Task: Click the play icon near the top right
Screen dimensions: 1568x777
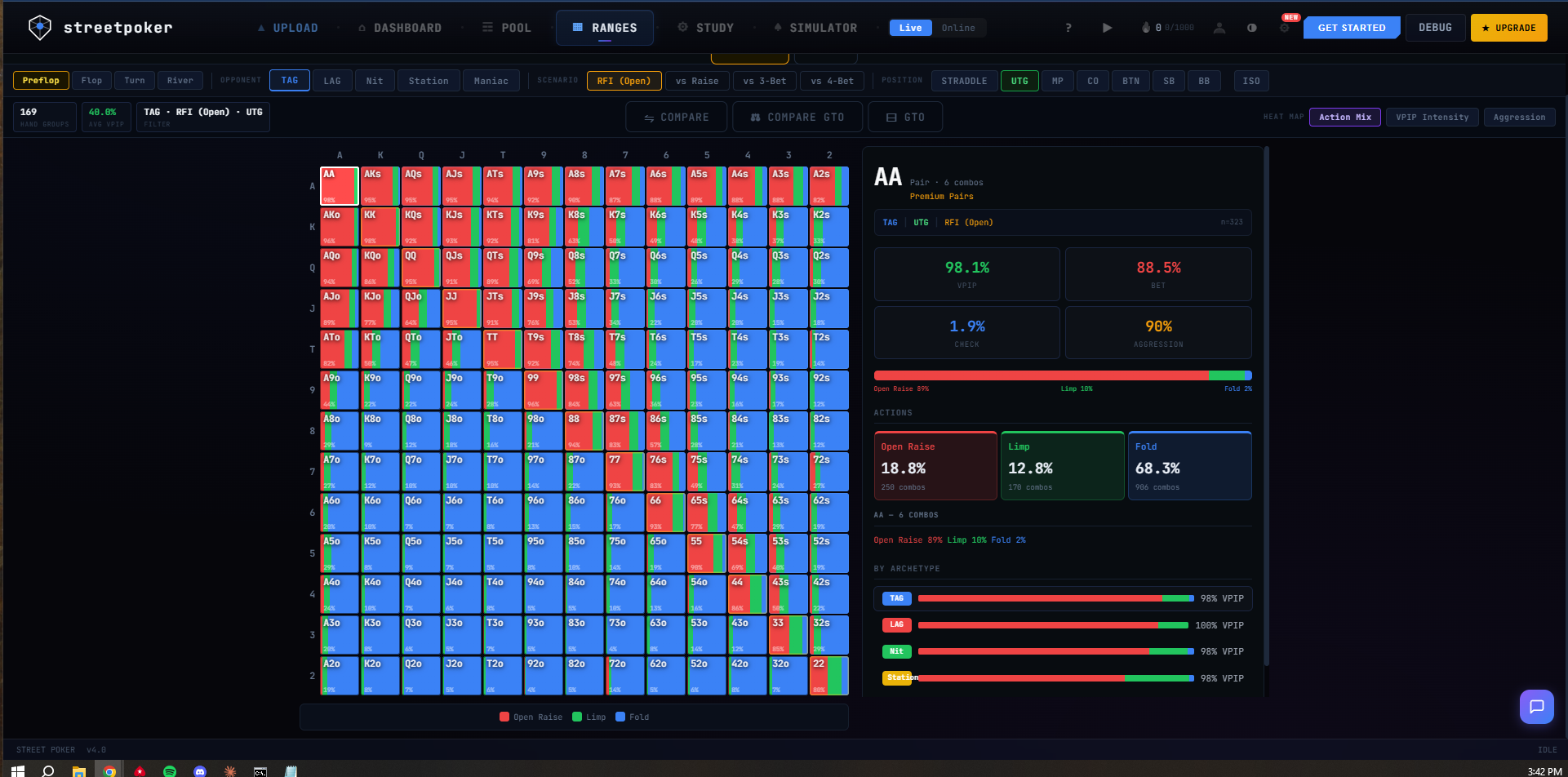Action: 1107,27
